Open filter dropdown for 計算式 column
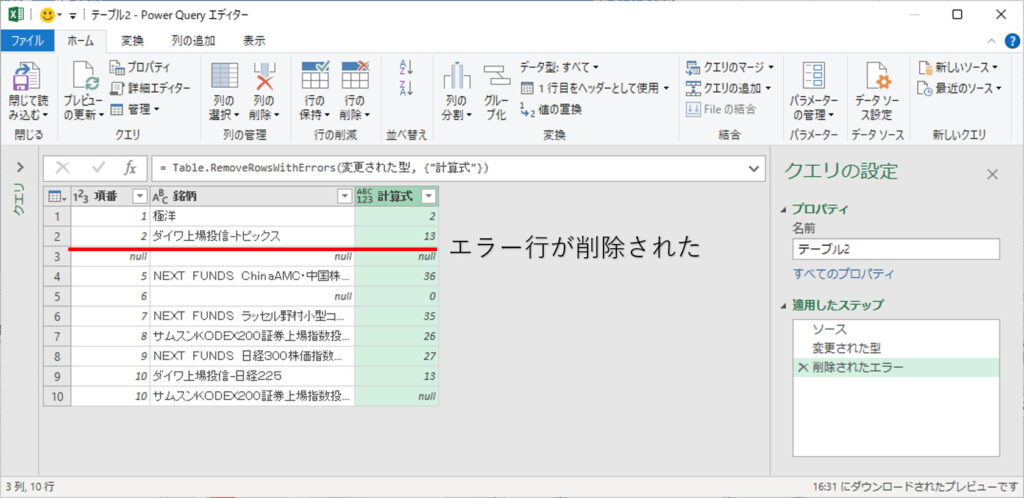This screenshot has width=1024, height=498. coord(428,196)
